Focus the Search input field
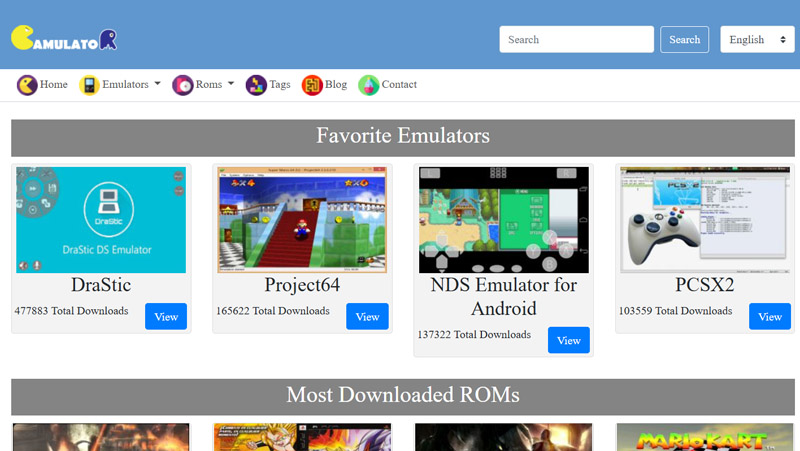The width and height of the screenshot is (800, 451). click(577, 39)
